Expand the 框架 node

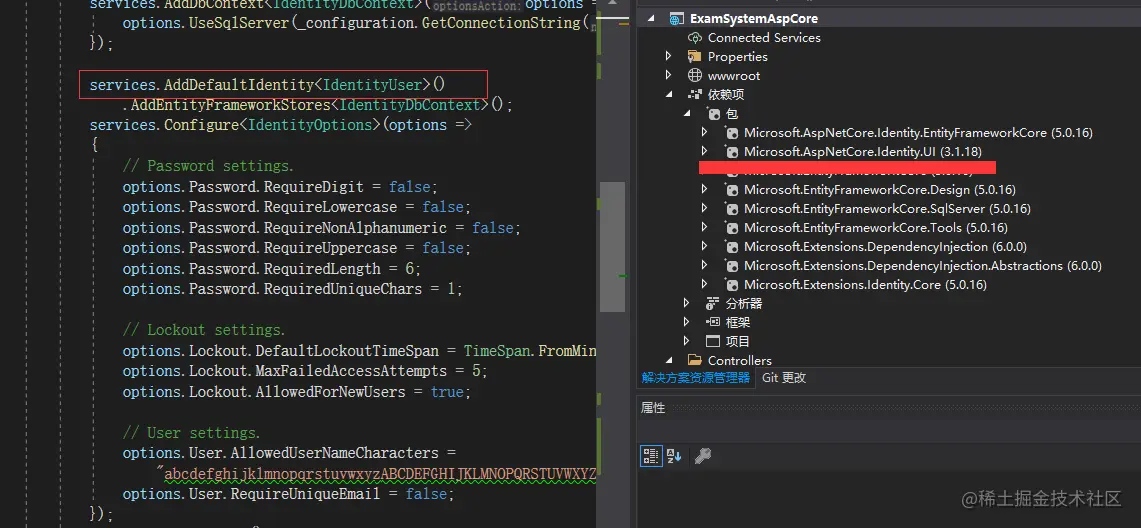click(x=686, y=321)
